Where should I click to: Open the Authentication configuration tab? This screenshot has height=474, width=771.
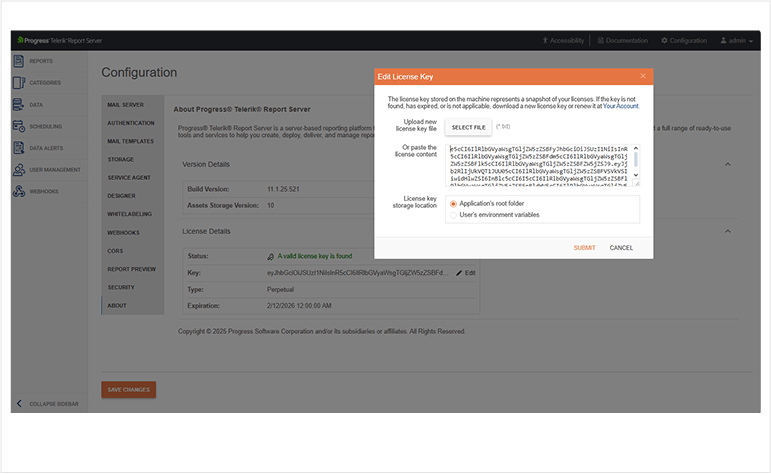coord(131,123)
